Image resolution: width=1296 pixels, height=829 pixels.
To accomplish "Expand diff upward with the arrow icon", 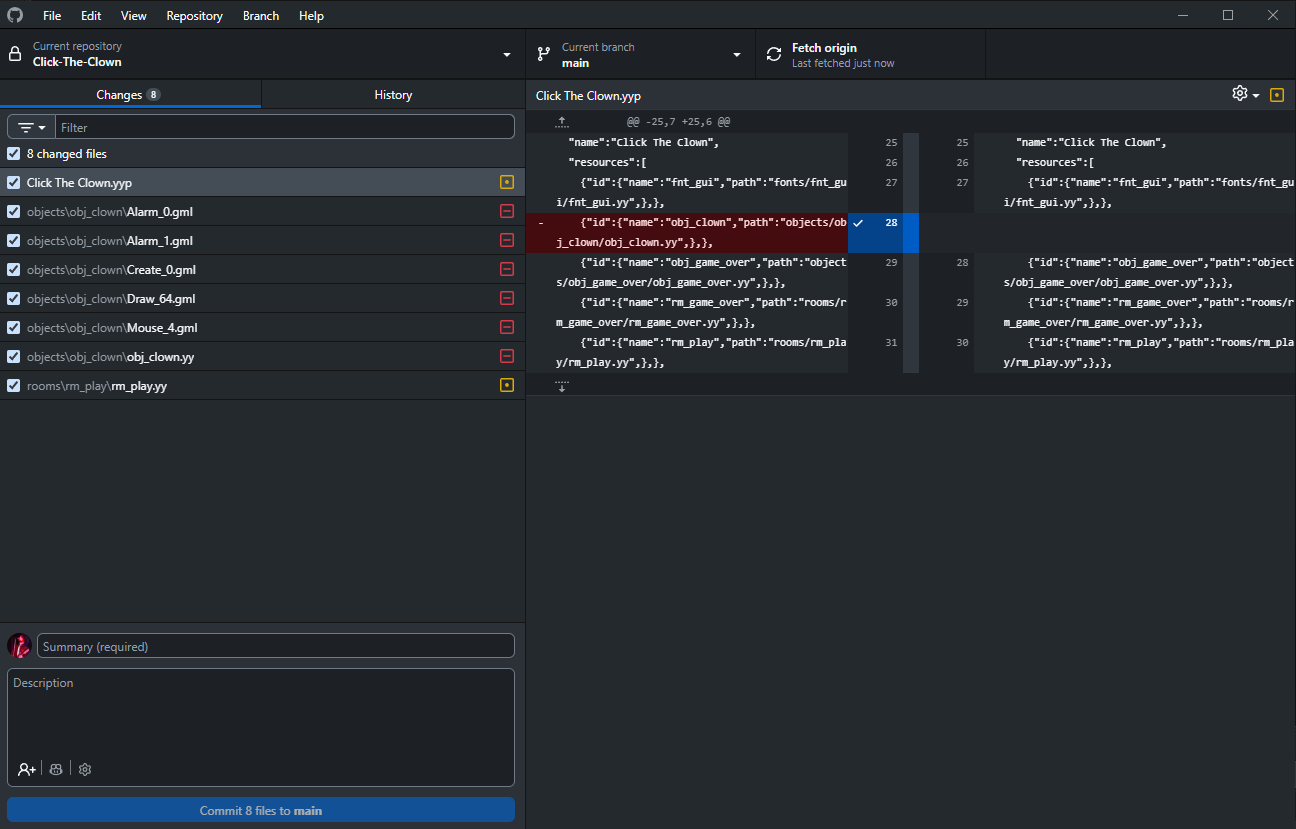I will pyautogui.click(x=562, y=122).
